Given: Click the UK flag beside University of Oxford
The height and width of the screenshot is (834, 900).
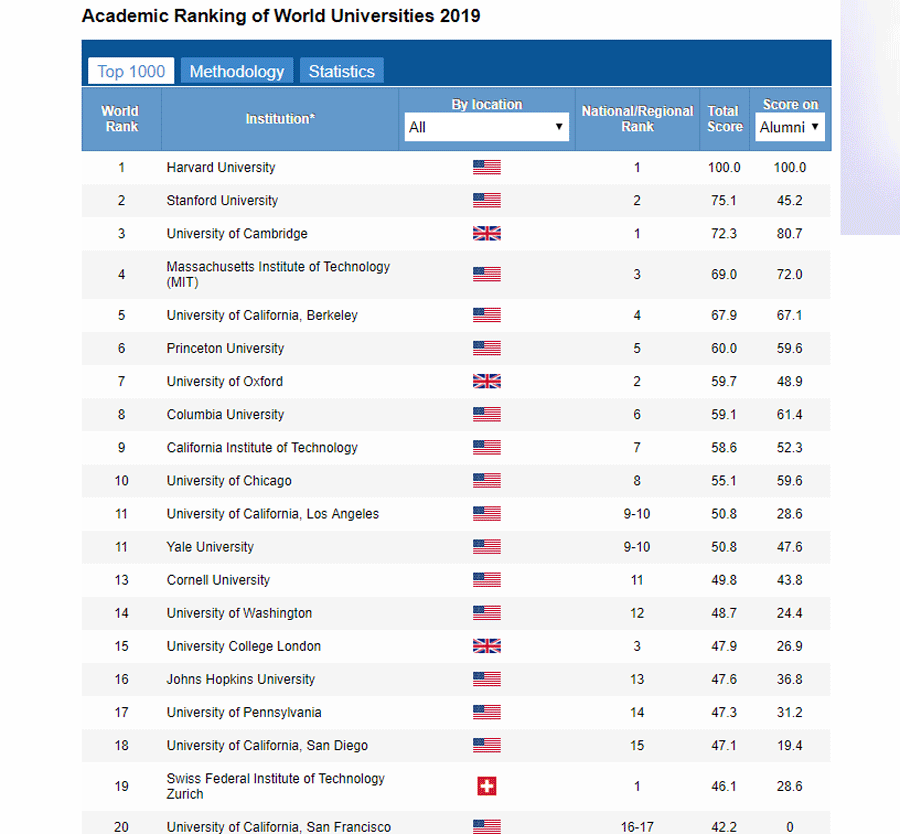Looking at the screenshot, I should (486, 381).
